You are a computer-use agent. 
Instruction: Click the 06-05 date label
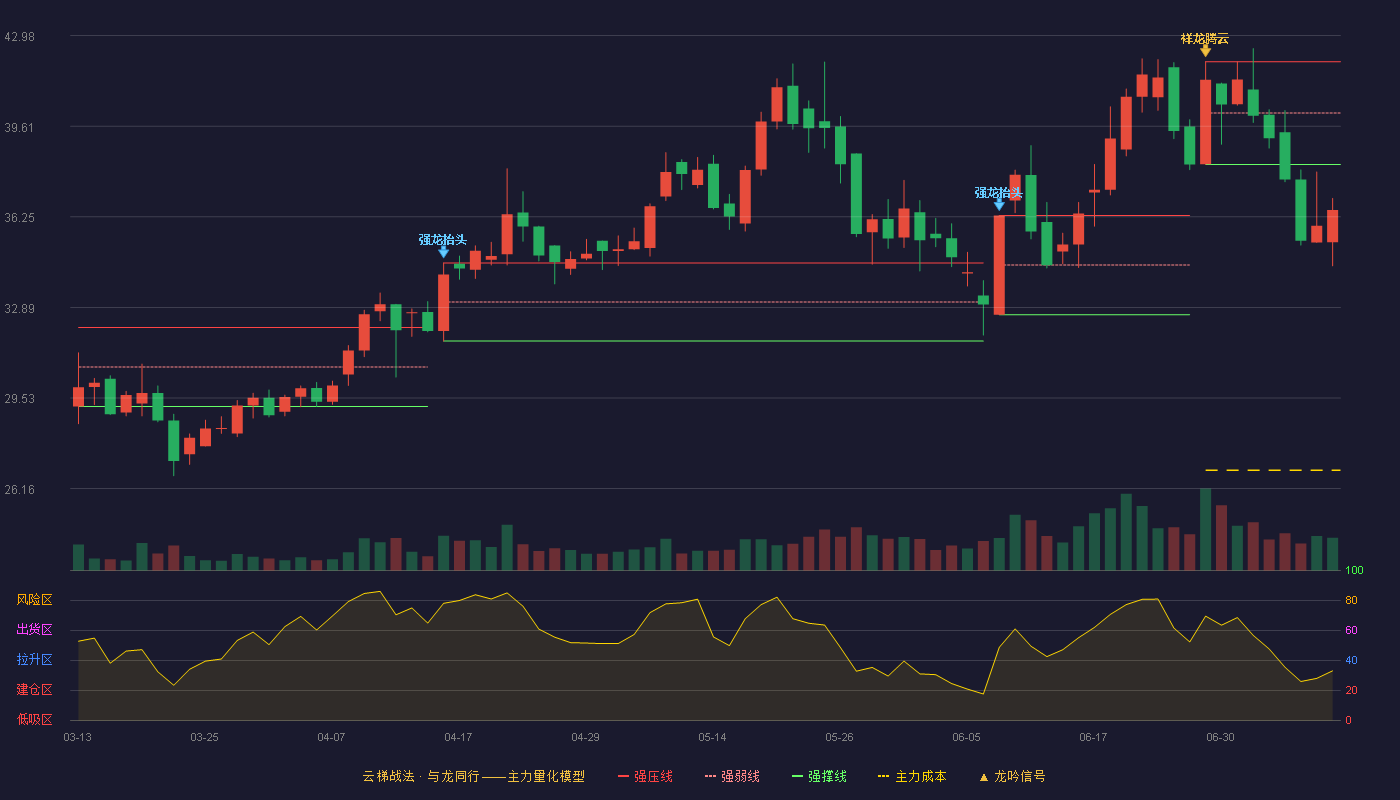tap(966, 737)
